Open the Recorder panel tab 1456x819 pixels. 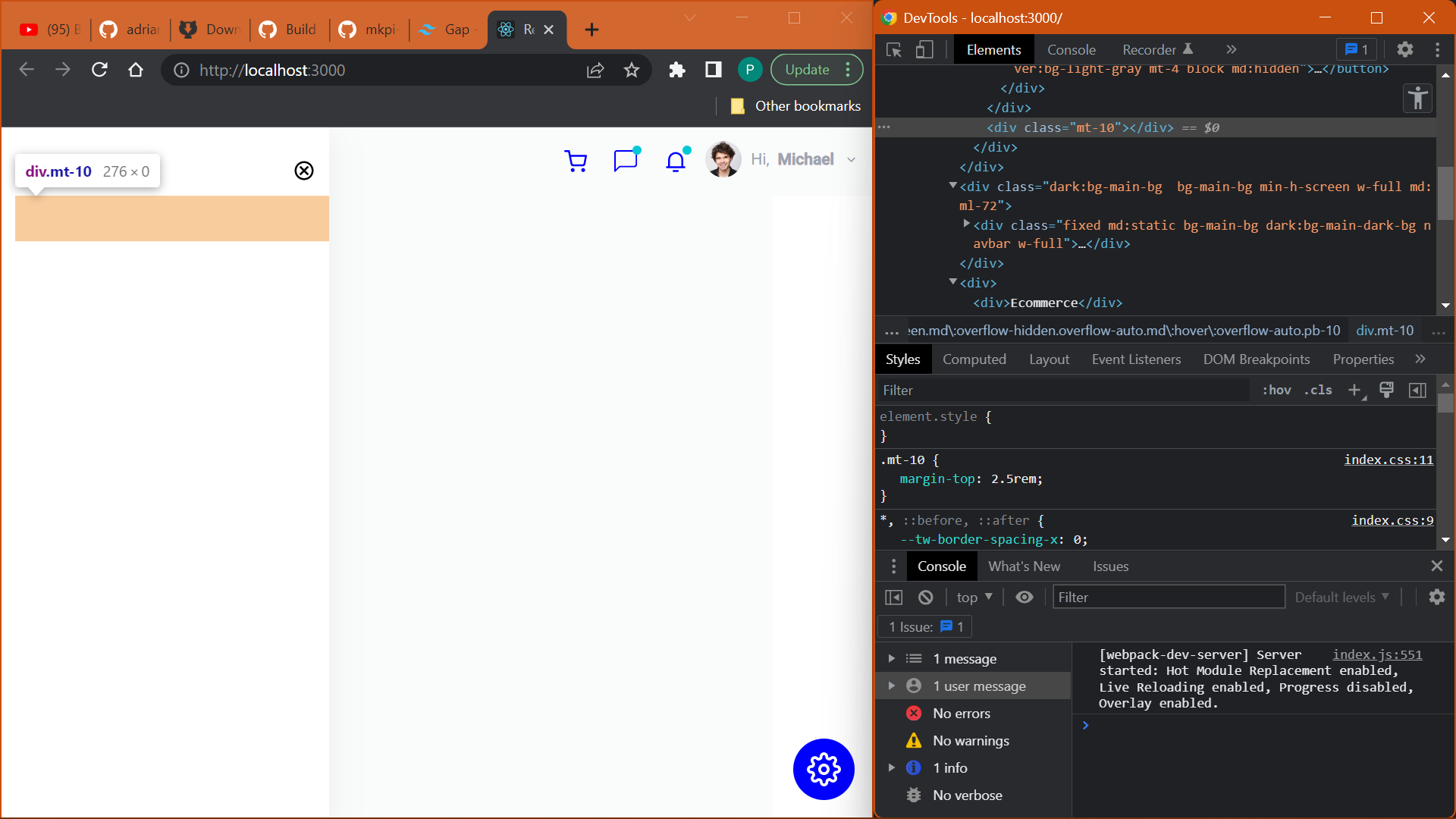point(1149,49)
